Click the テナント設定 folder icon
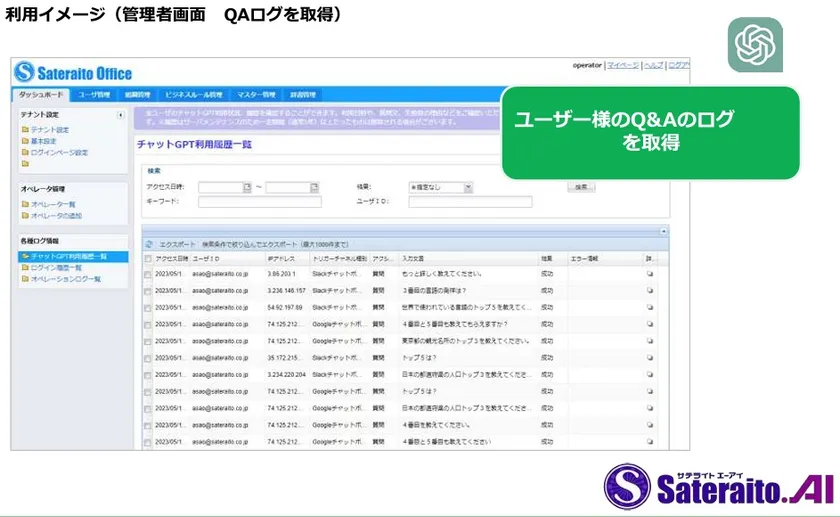 (24, 130)
